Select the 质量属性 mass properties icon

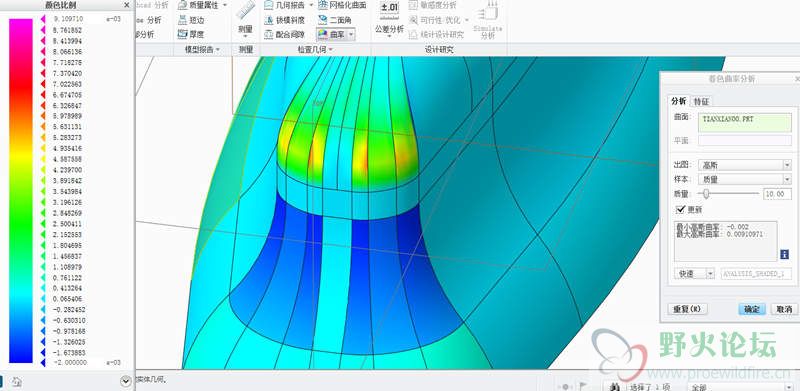(183, 5)
